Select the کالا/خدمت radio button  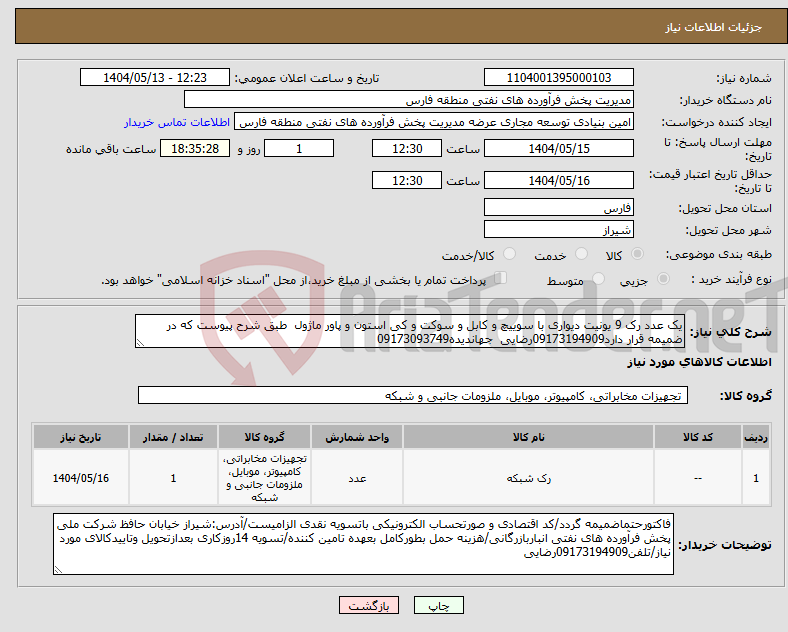click(x=510, y=254)
